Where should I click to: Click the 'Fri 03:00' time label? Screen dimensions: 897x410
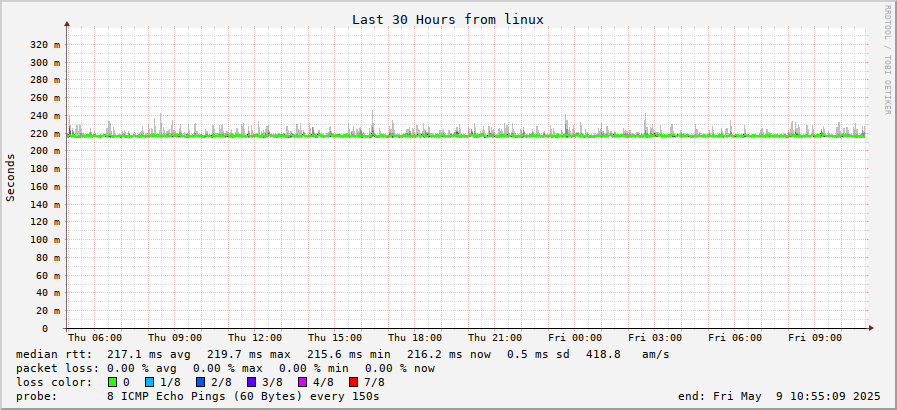(656, 338)
